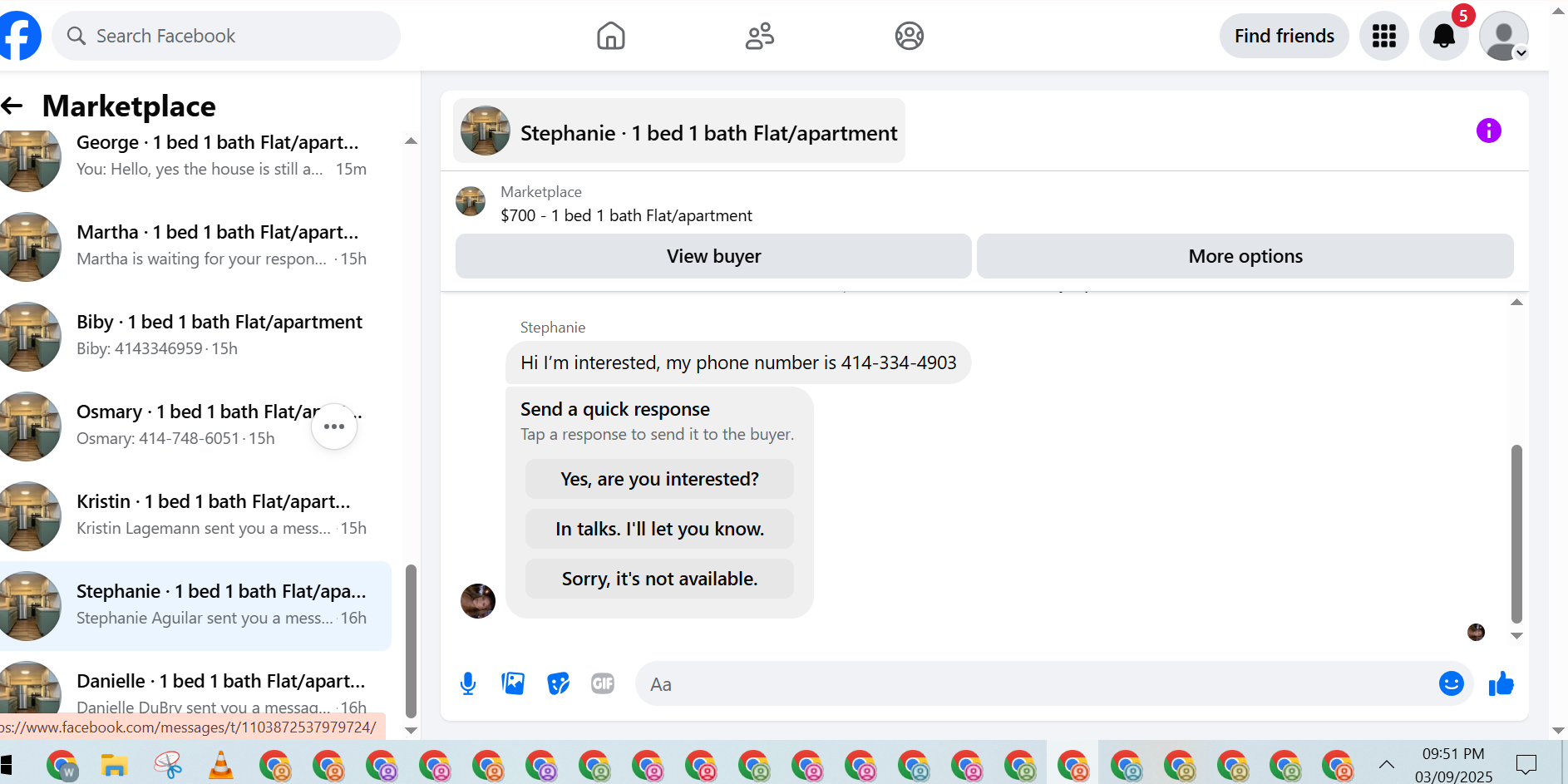The height and width of the screenshot is (784, 1568).
Task: Send quick reply "In talks. I'll let you know."
Action: (659, 529)
